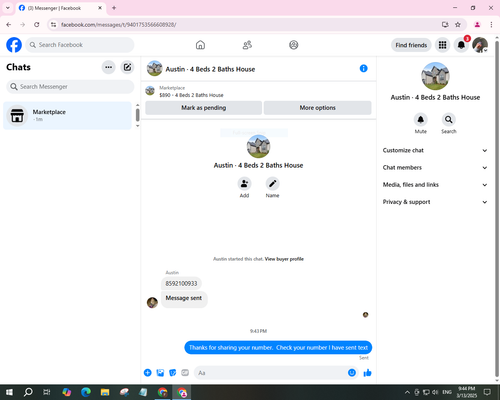The height and width of the screenshot is (400, 500).
Task: Show hidden system tray icons
Action: coord(407,392)
